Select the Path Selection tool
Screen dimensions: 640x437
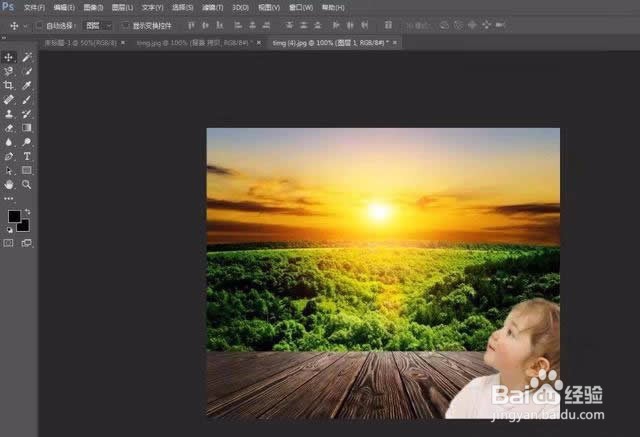pos(9,171)
